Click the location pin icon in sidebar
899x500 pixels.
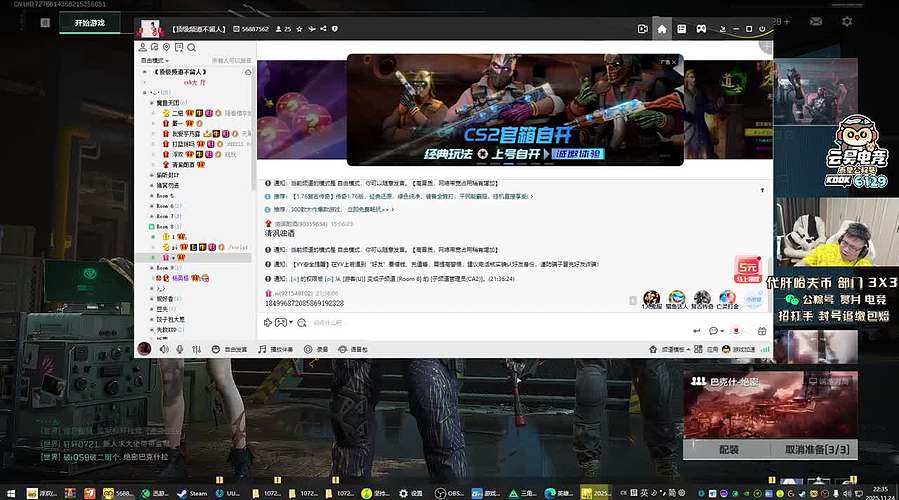(x=166, y=47)
